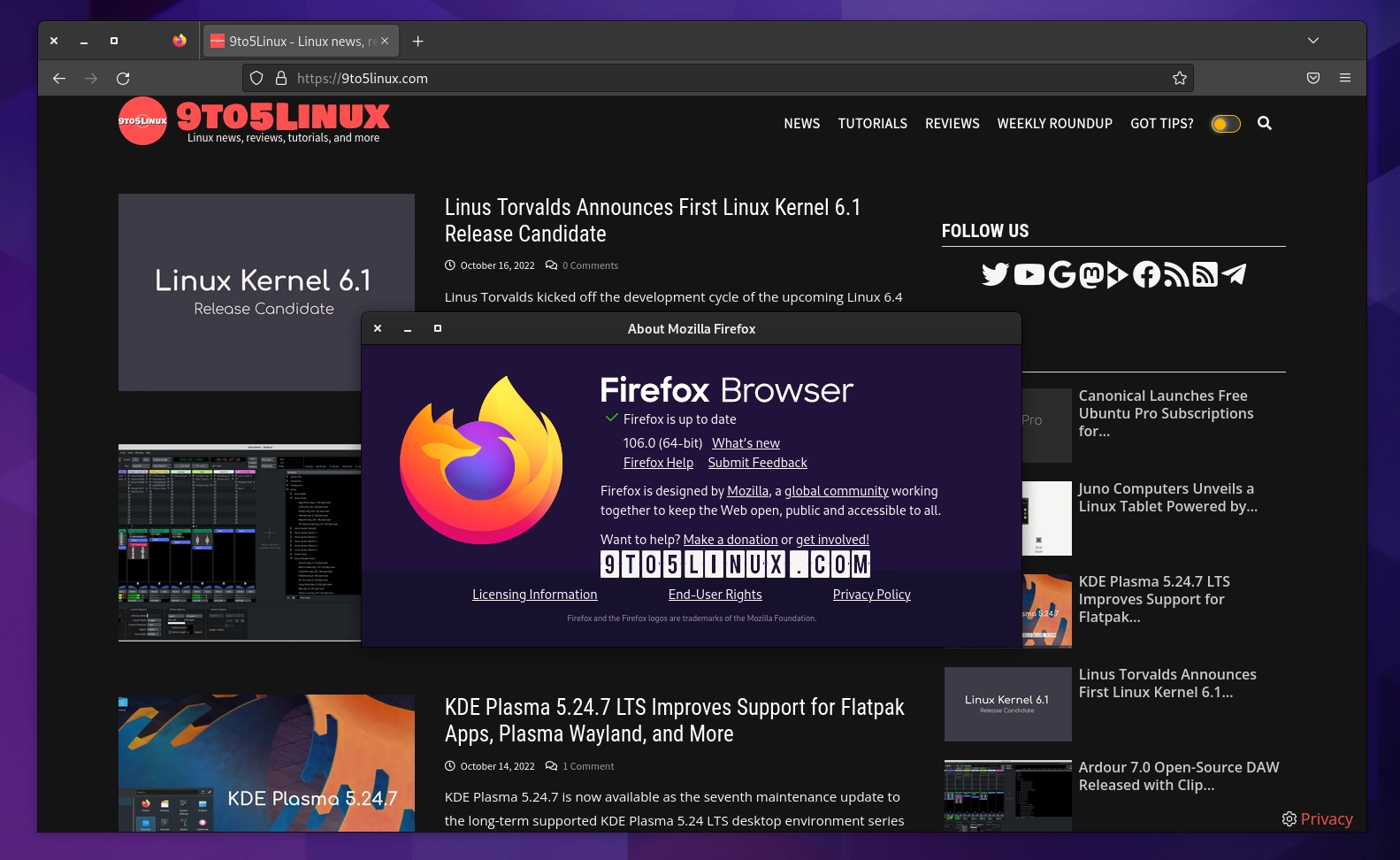Click the Ardour DAW screenshot thumbnail
This screenshot has width=1400, height=860.
pos(240,542)
